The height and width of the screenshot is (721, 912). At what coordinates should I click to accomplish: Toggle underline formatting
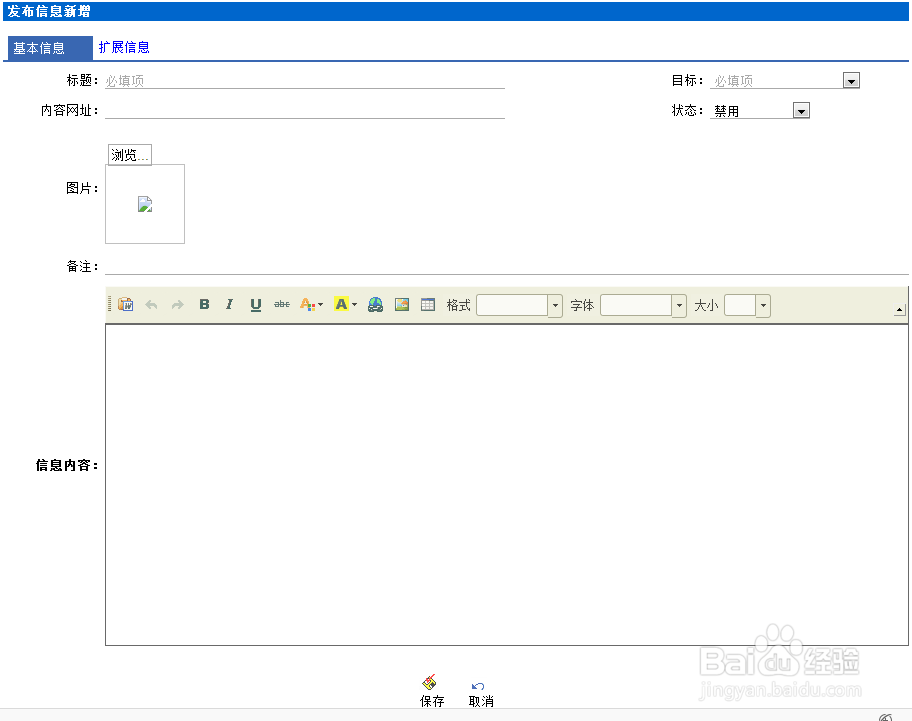pos(255,304)
